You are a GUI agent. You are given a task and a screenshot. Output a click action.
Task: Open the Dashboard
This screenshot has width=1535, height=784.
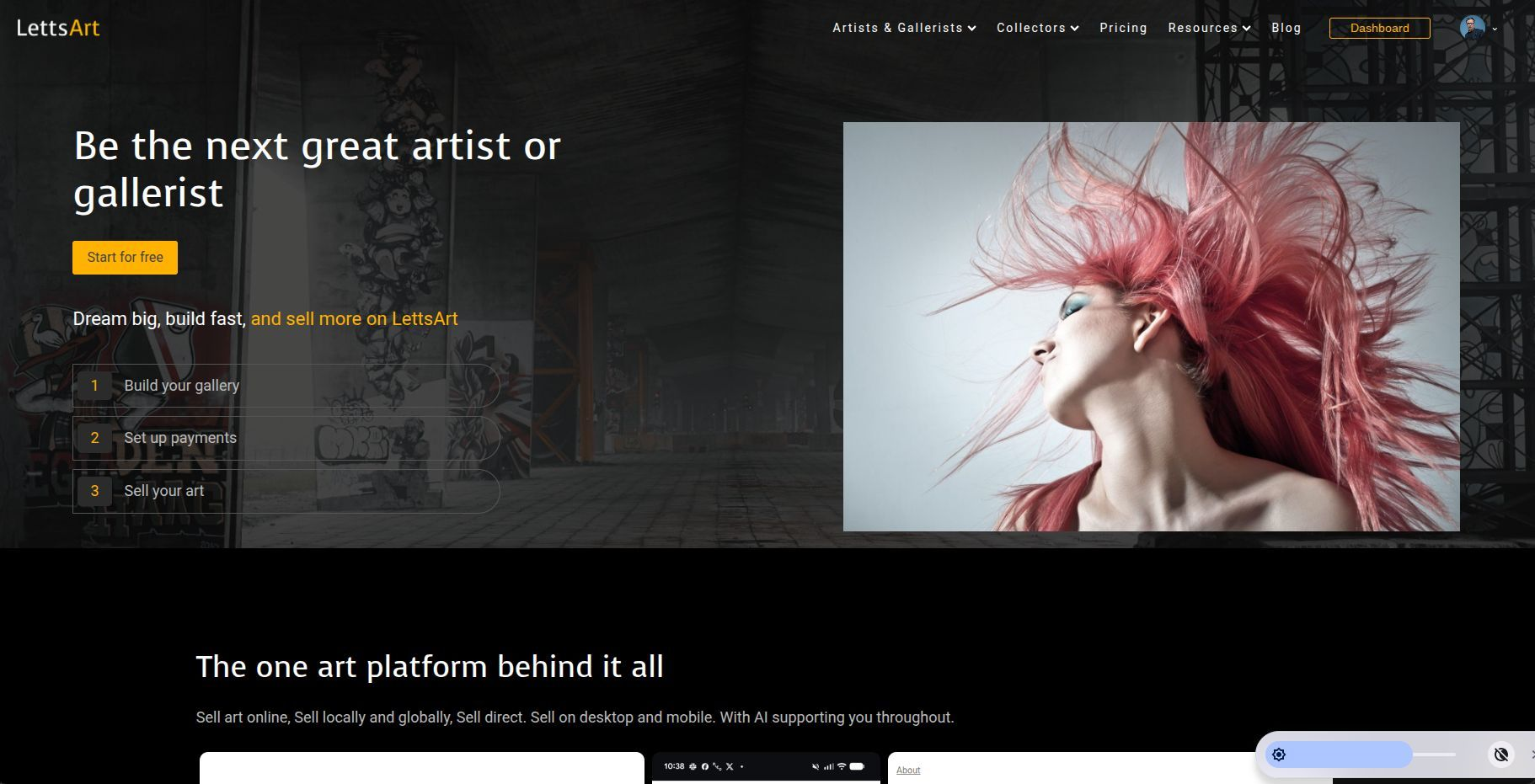[x=1379, y=28]
